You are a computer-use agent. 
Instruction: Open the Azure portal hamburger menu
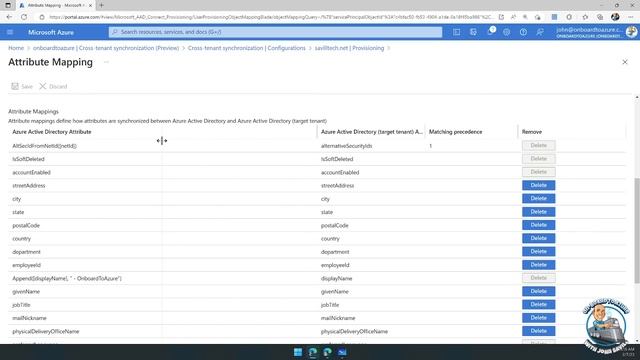pyautogui.click(x=10, y=32)
